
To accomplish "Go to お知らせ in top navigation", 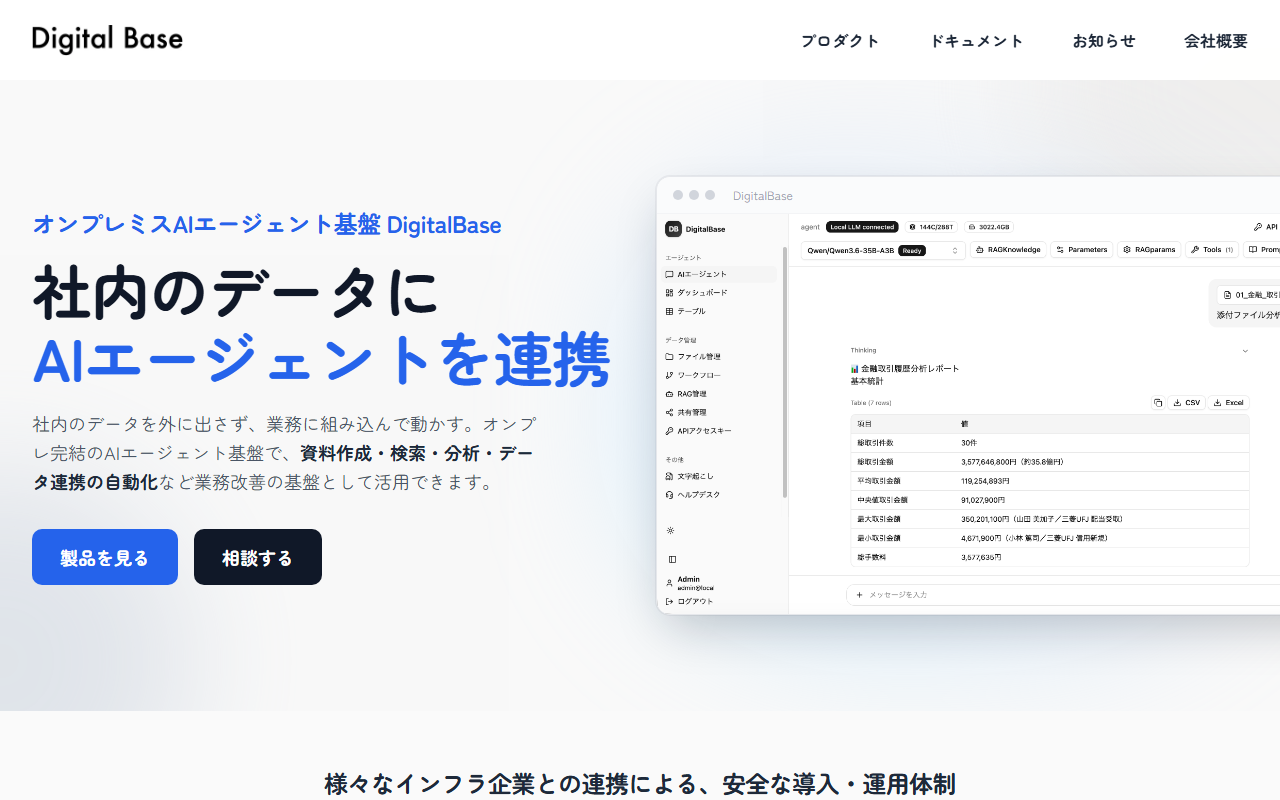I will point(1104,41).
